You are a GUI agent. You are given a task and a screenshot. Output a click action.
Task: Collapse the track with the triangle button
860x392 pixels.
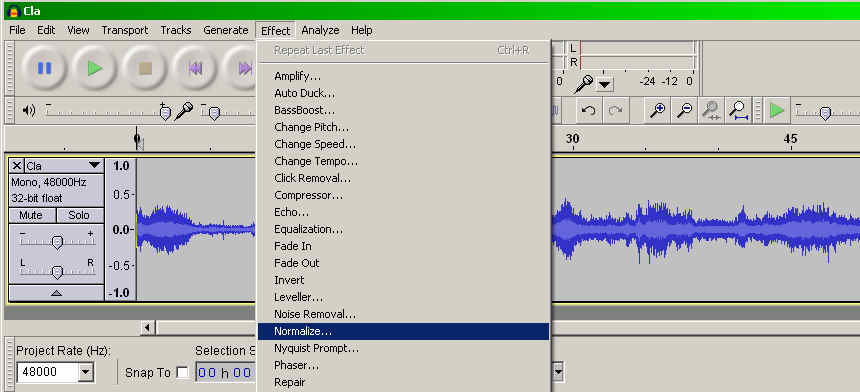point(56,293)
